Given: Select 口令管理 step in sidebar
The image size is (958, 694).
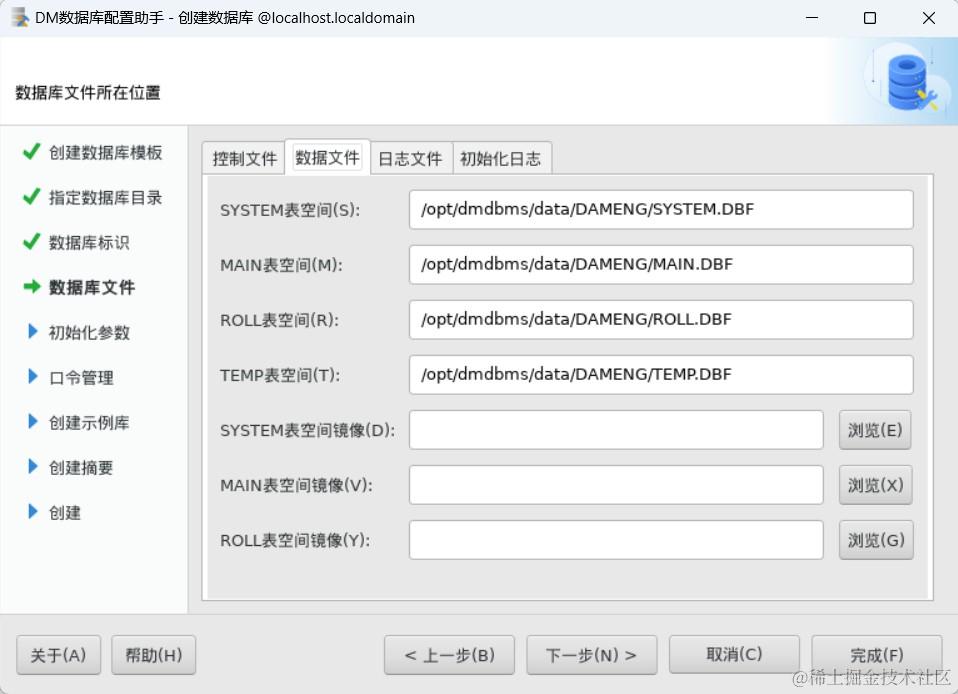Looking at the screenshot, I should tap(81, 378).
